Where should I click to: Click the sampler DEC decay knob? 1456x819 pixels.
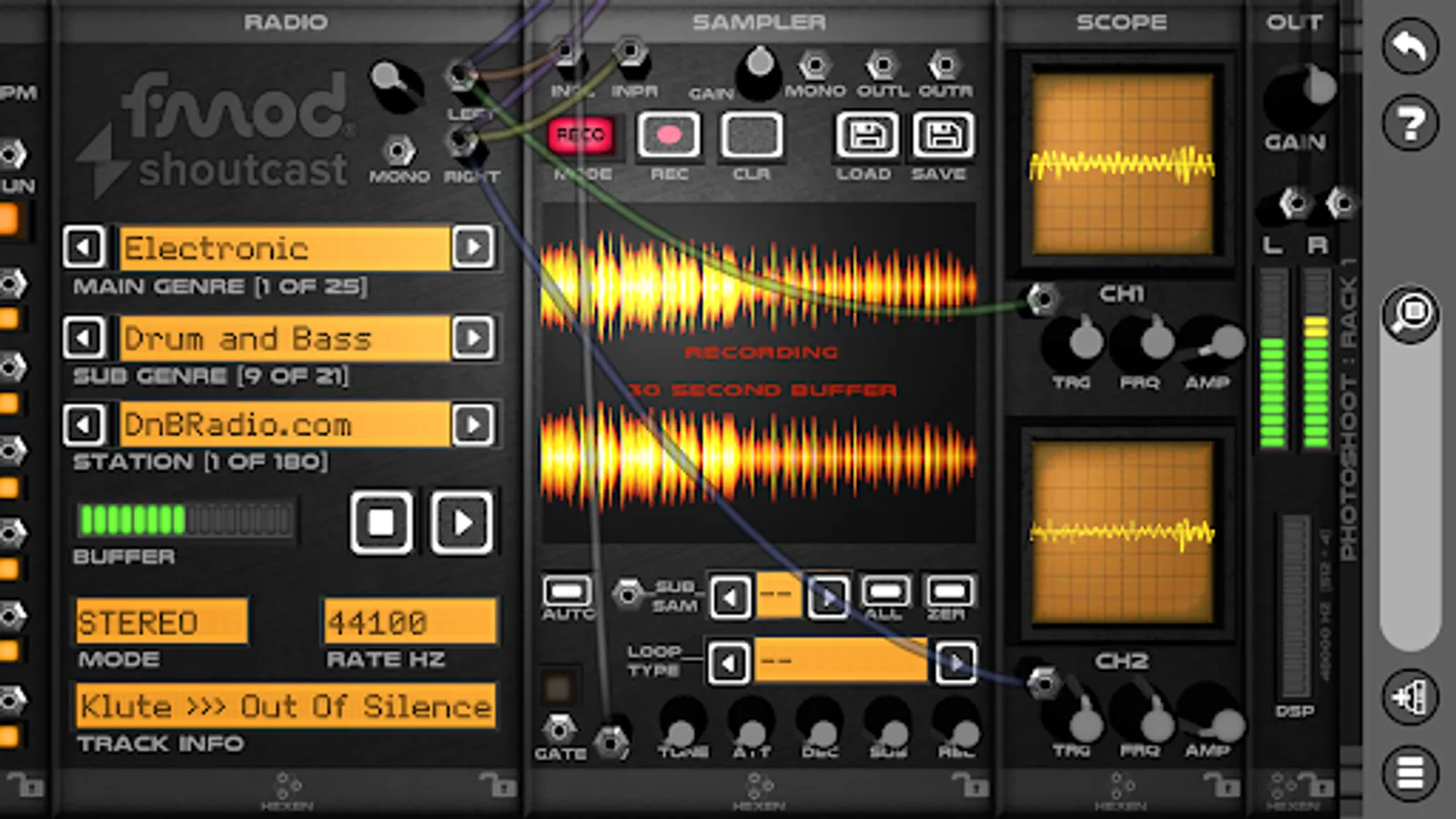pos(819,723)
